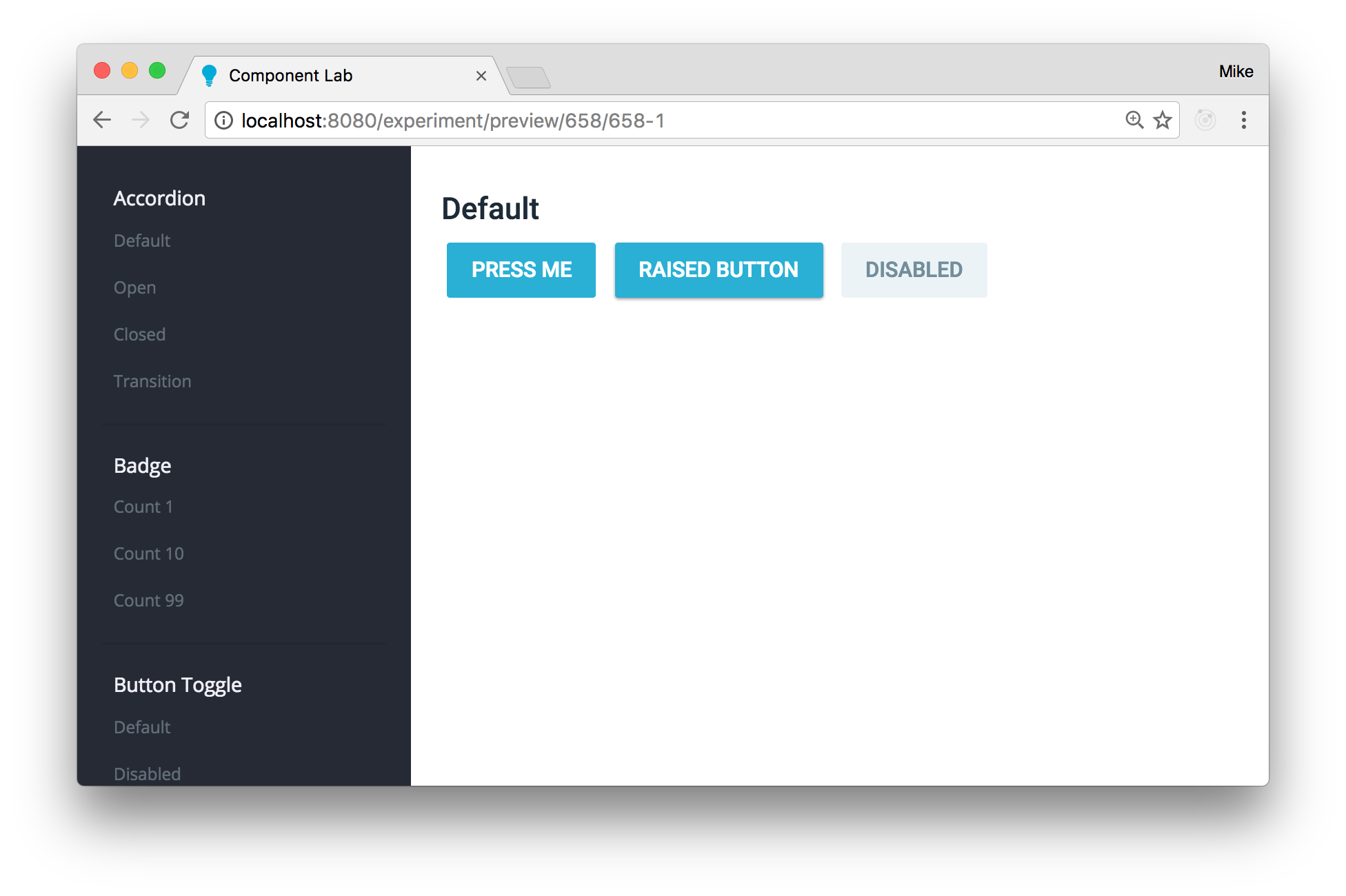Close the Component Lab tab
1346x896 pixels.
coord(481,76)
